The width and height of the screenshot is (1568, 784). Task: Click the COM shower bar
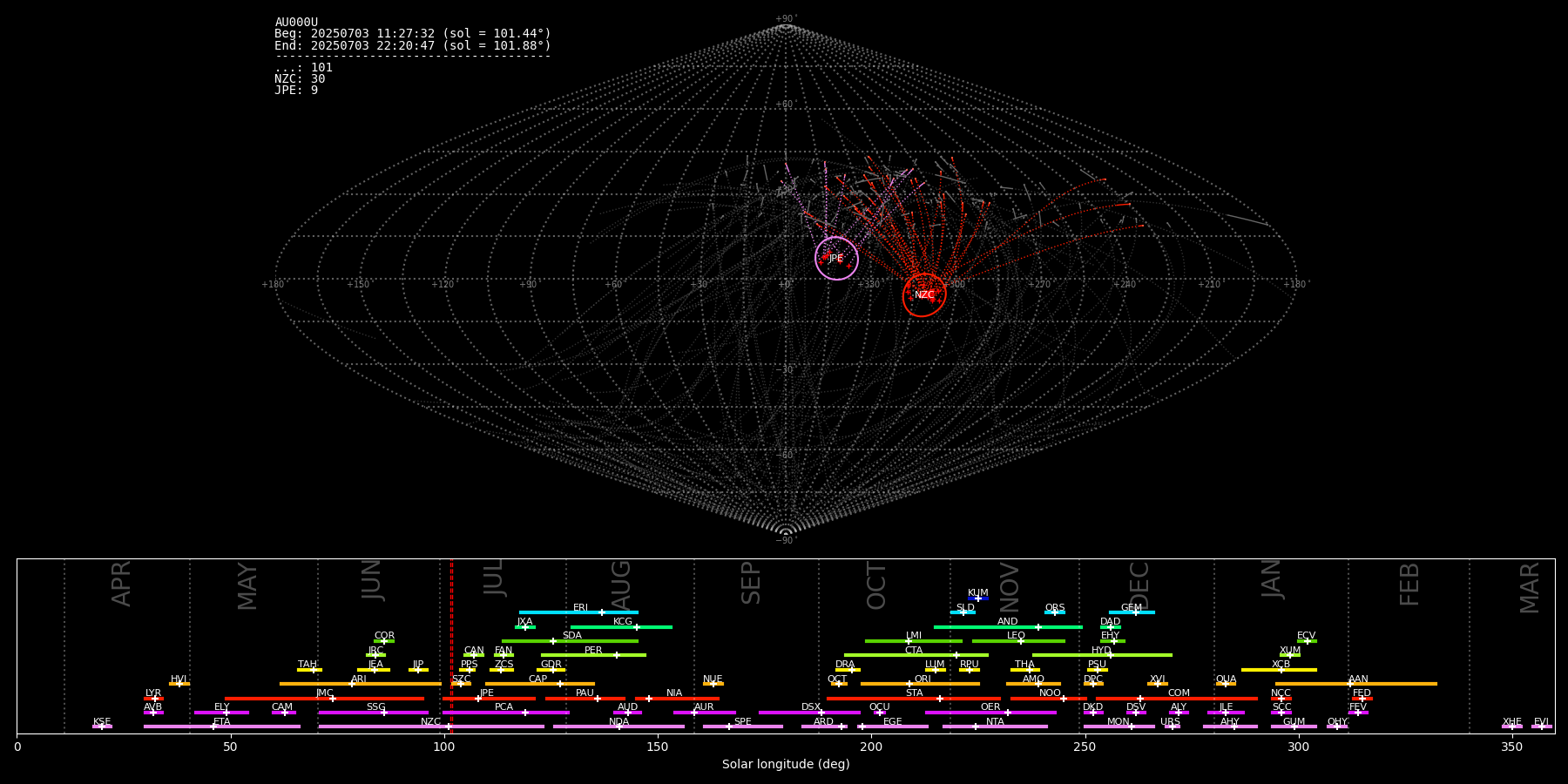pyautogui.click(x=1177, y=699)
